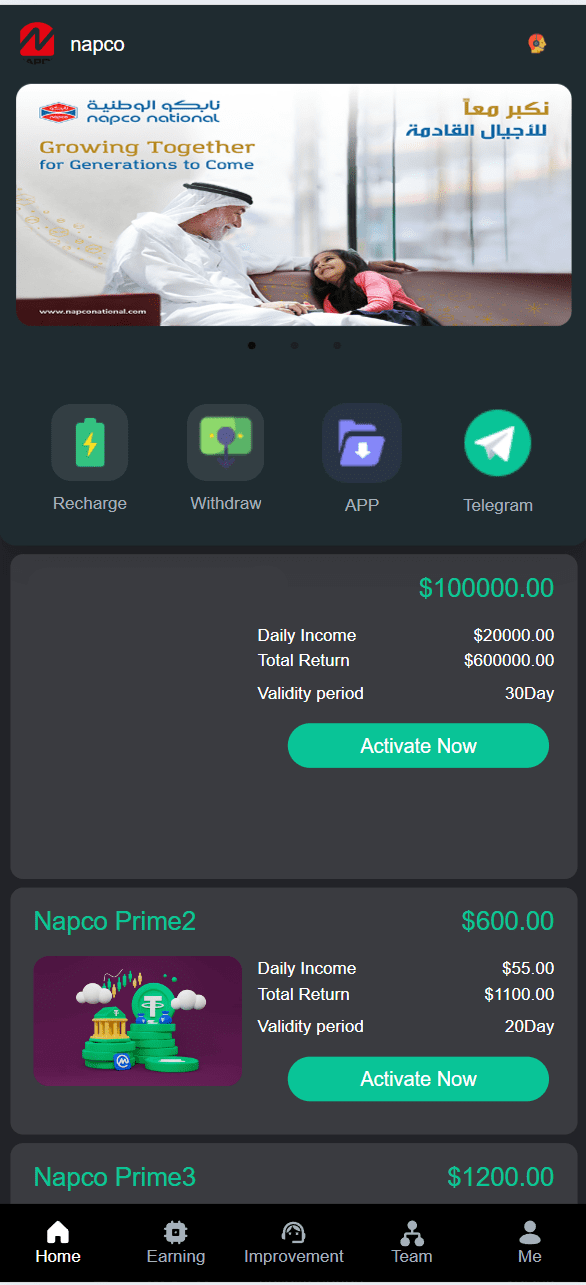
Task: Activate the $100000.00 plan
Action: point(418,746)
